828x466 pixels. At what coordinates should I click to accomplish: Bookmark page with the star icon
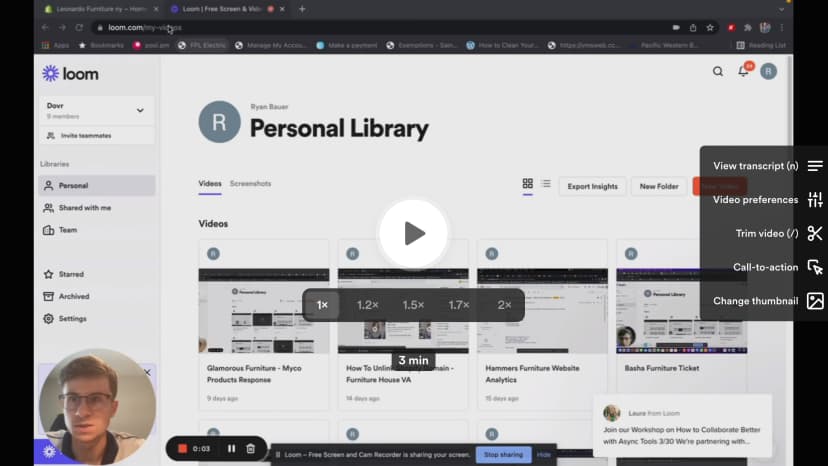click(x=710, y=27)
